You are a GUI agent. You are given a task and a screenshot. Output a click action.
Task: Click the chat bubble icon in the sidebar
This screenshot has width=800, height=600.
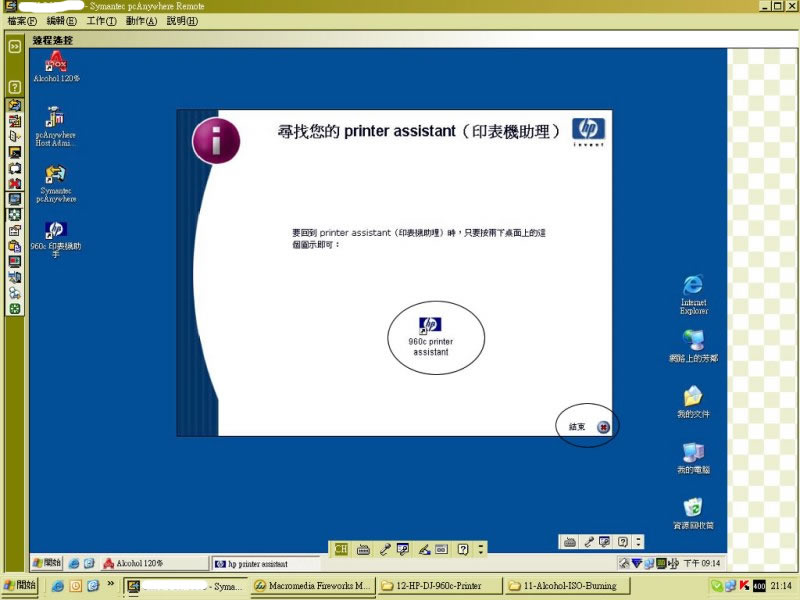click(x=15, y=168)
